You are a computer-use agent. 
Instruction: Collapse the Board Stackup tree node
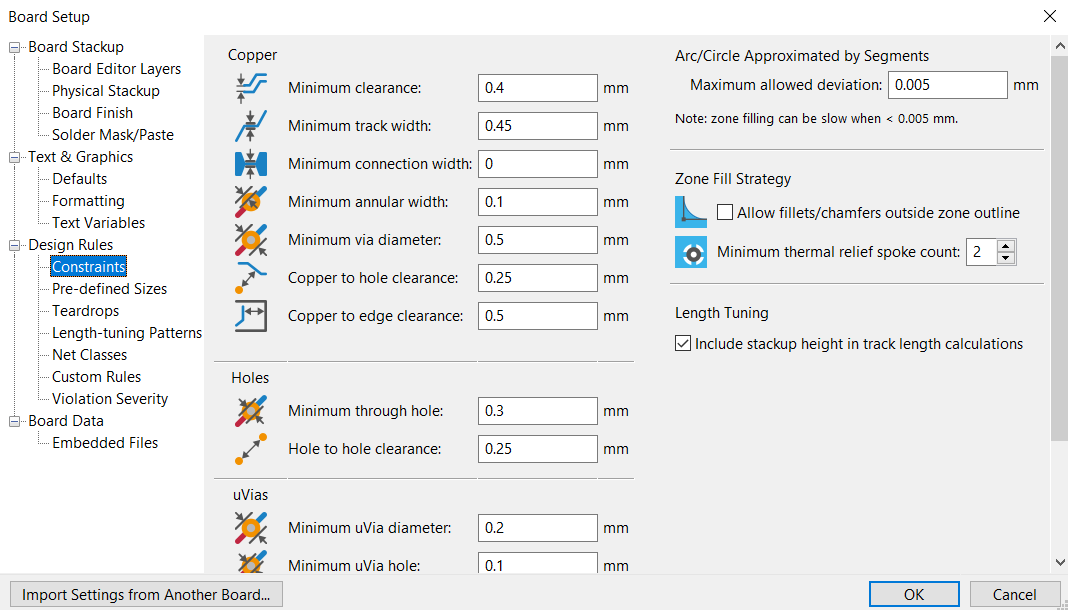pos(15,47)
